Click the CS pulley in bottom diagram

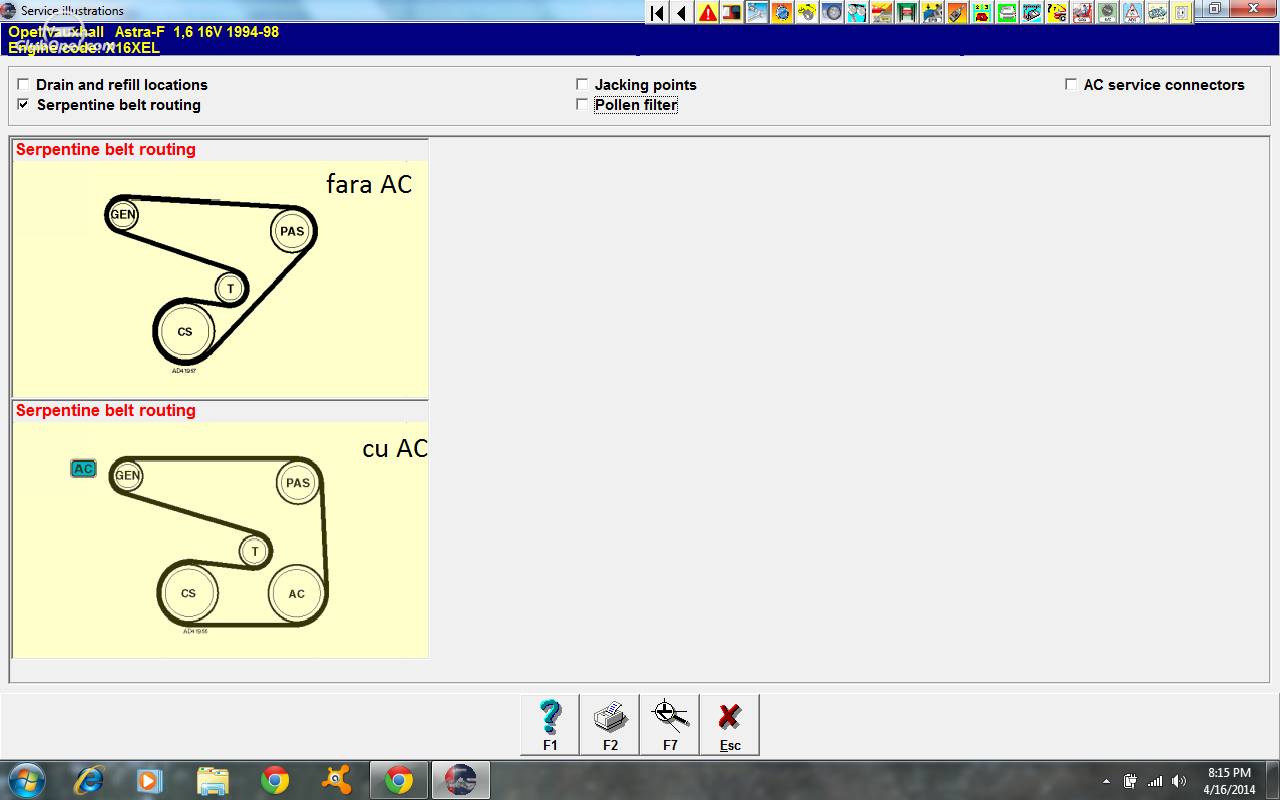pyautogui.click(x=188, y=593)
